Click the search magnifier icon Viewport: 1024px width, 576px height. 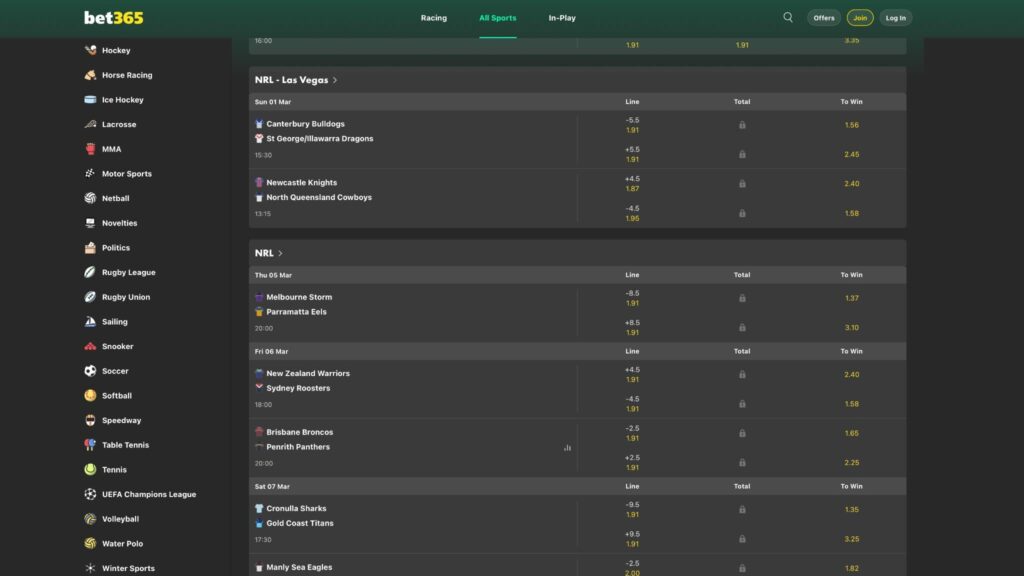pyautogui.click(x=788, y=17)
